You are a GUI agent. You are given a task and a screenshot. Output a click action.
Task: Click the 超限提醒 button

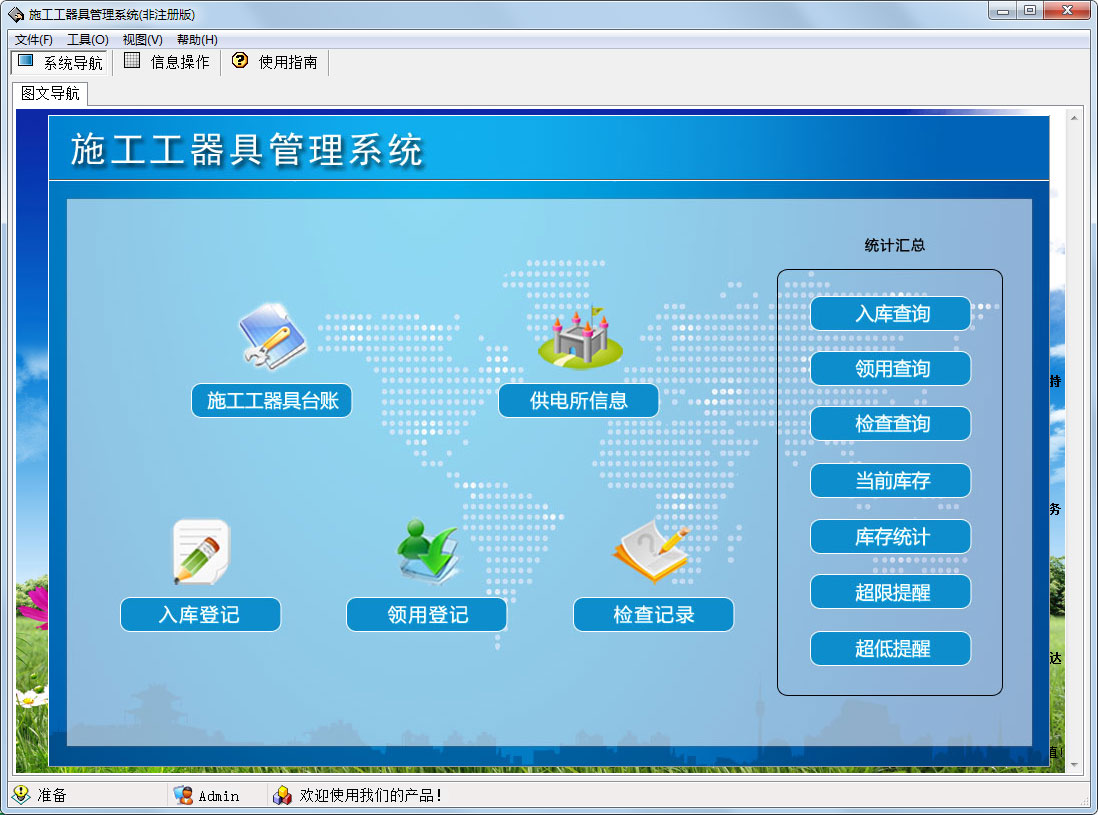891,592
